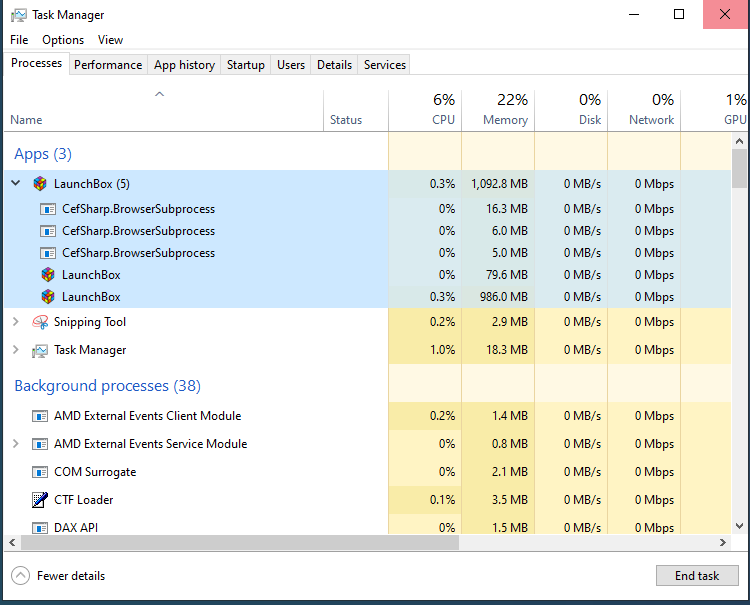Sort by the CPU column header

tap(425, 110)
